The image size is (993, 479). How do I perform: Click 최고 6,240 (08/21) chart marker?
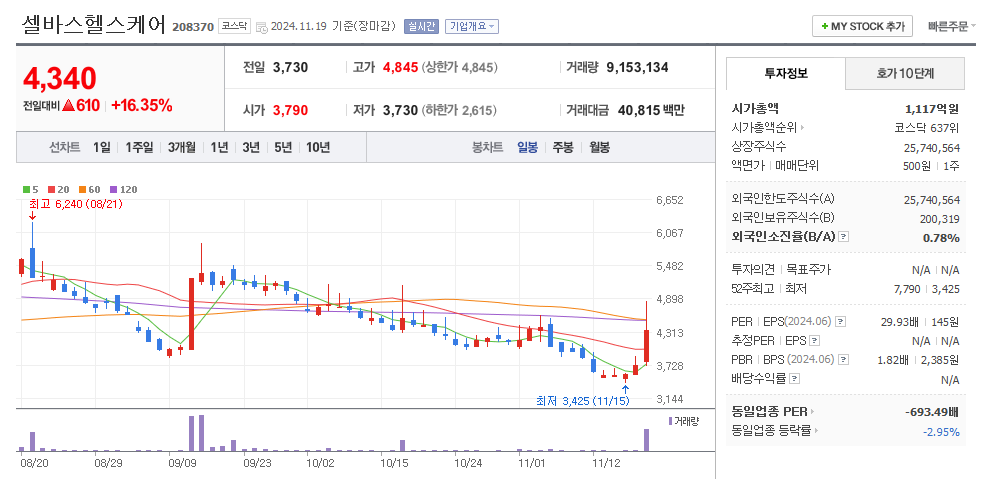pyautogui.click(x=76, y=204)
